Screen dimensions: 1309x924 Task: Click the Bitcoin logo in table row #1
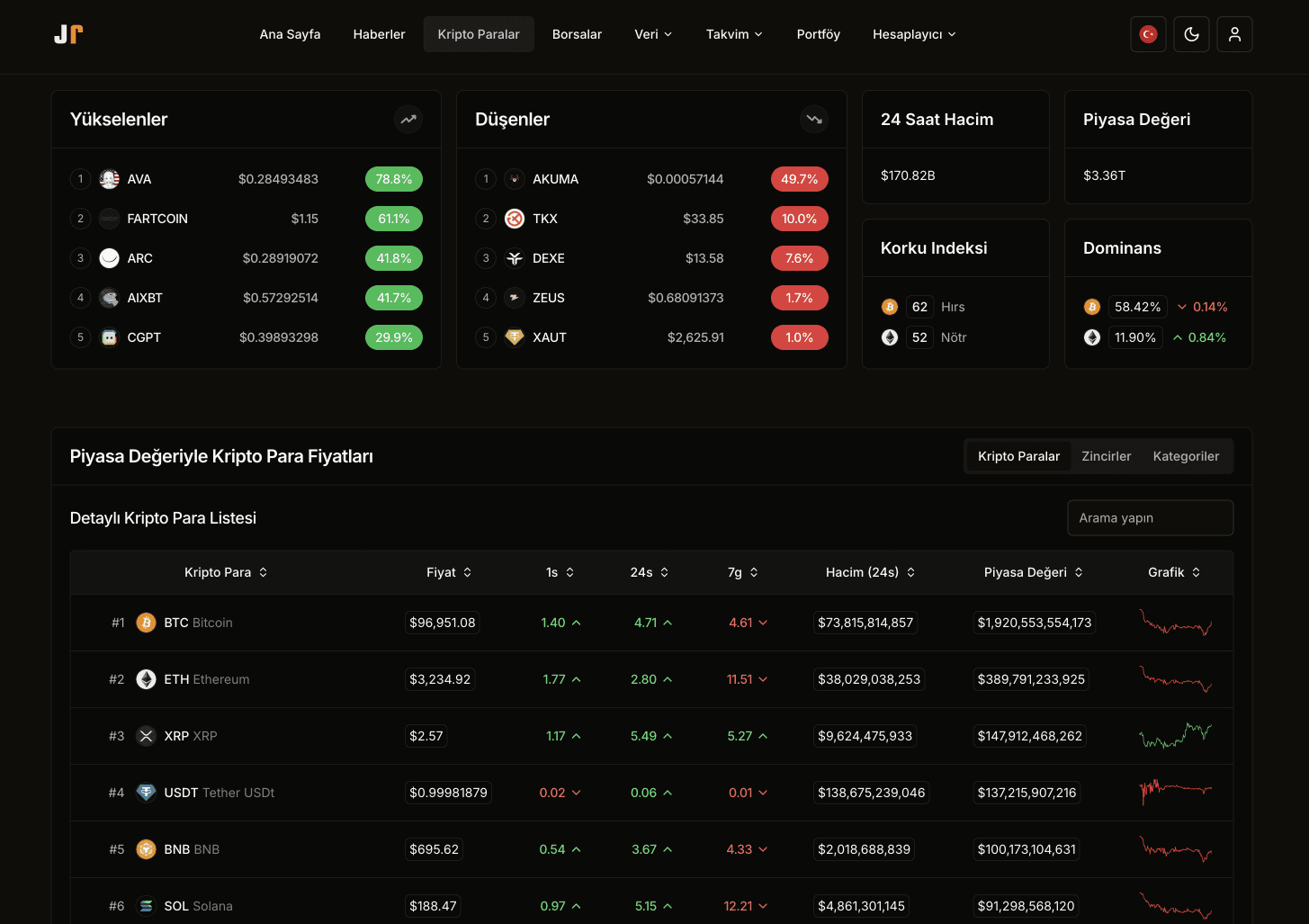[146, 623]
